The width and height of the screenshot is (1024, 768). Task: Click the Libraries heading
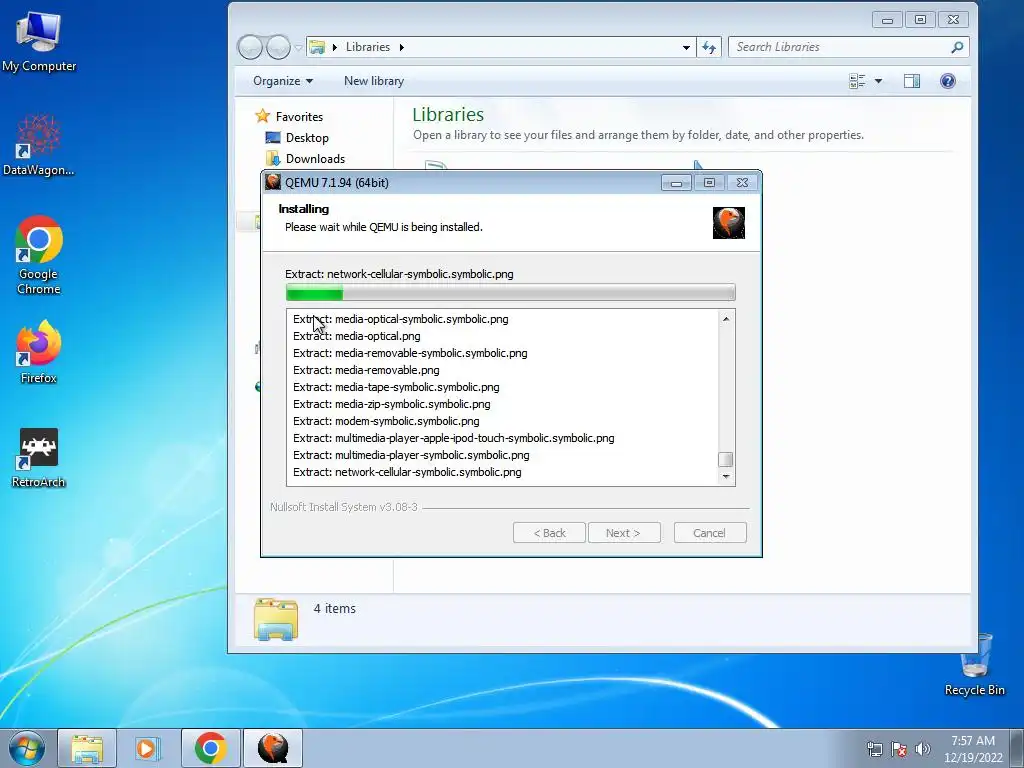[448, 114]
